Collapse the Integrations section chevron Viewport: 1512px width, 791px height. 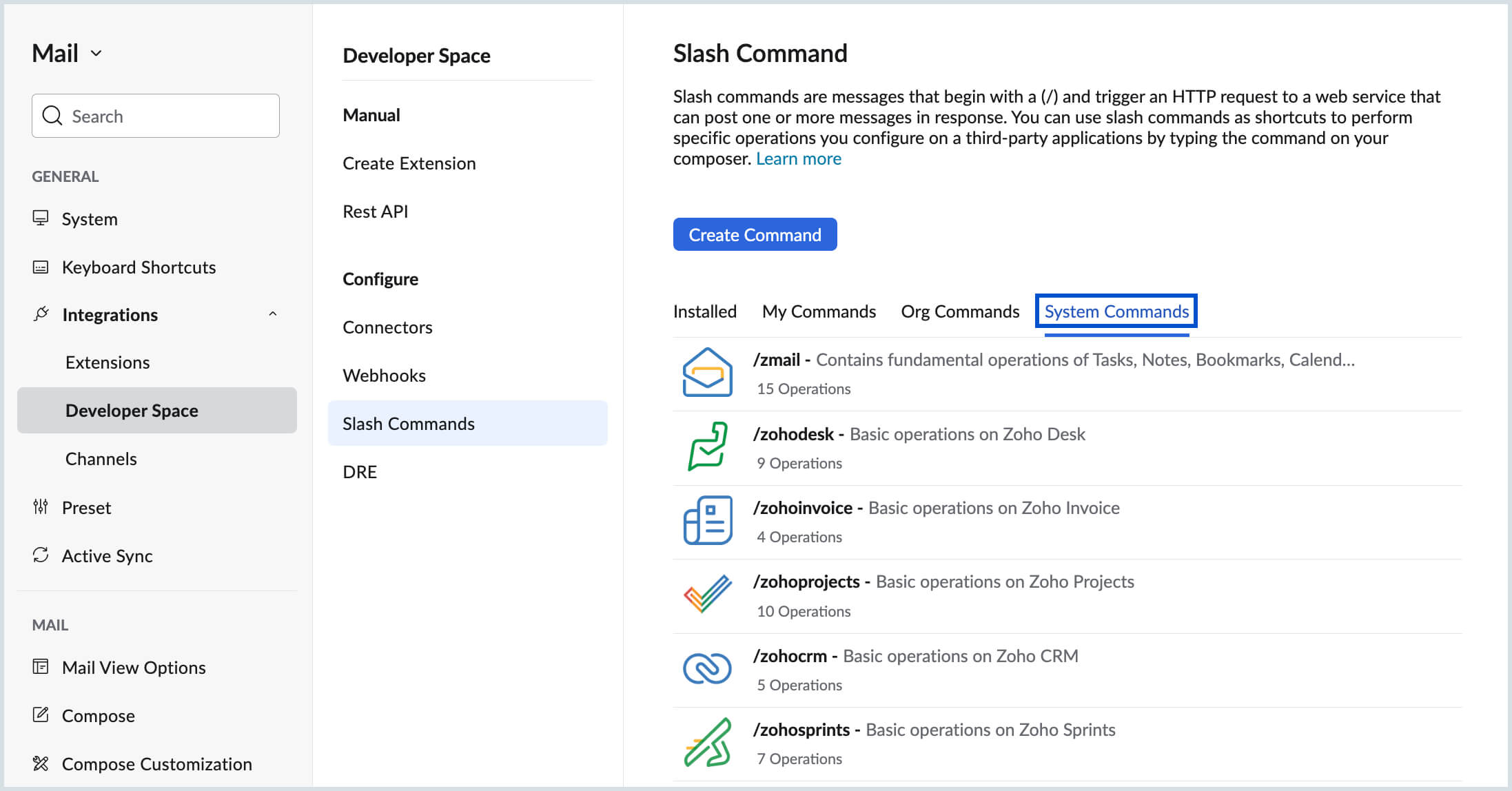[273, 314]
